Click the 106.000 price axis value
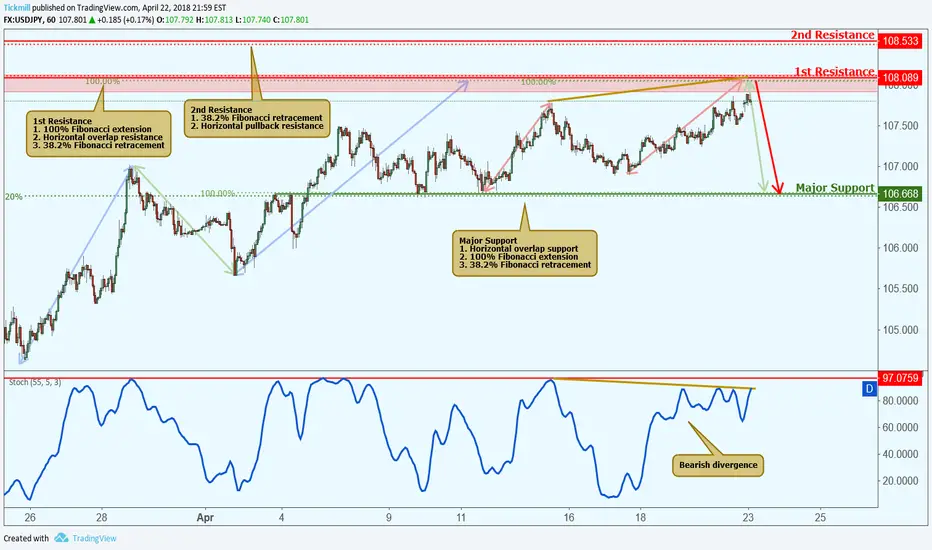 (901, 248)
